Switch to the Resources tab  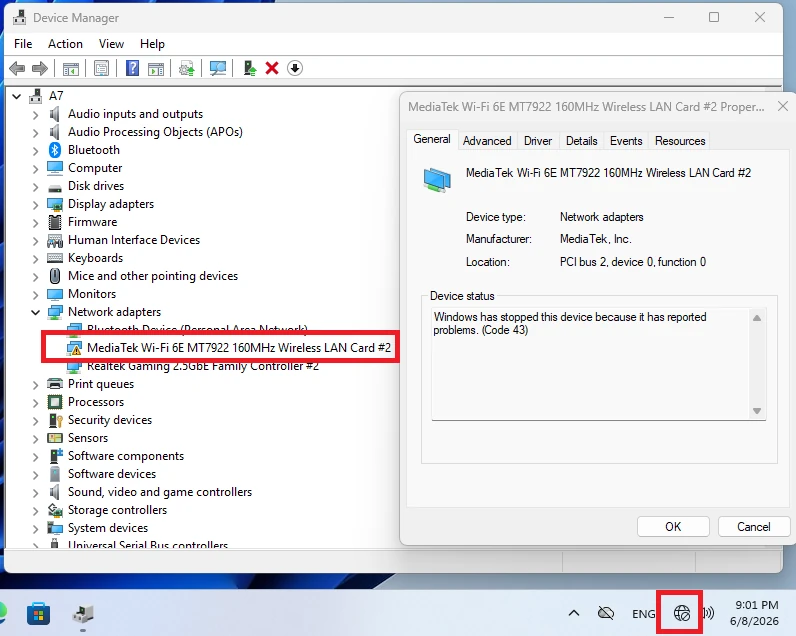[x=680, y=141]
